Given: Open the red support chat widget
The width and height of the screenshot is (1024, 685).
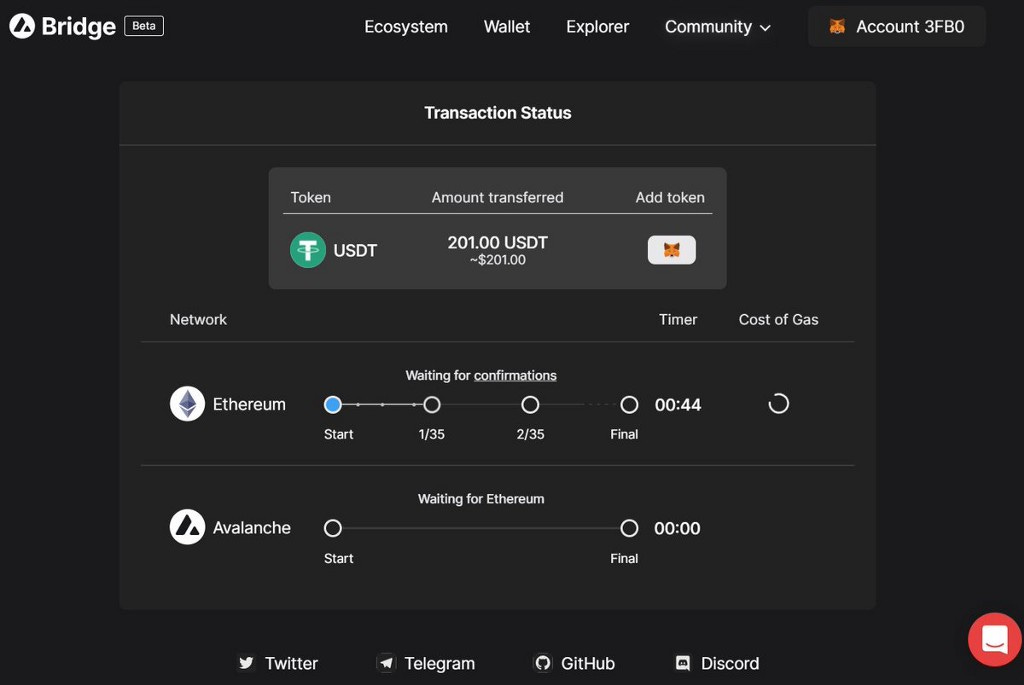Looking at the screenshot, I should pyautogui.click(x=995, y=639).
